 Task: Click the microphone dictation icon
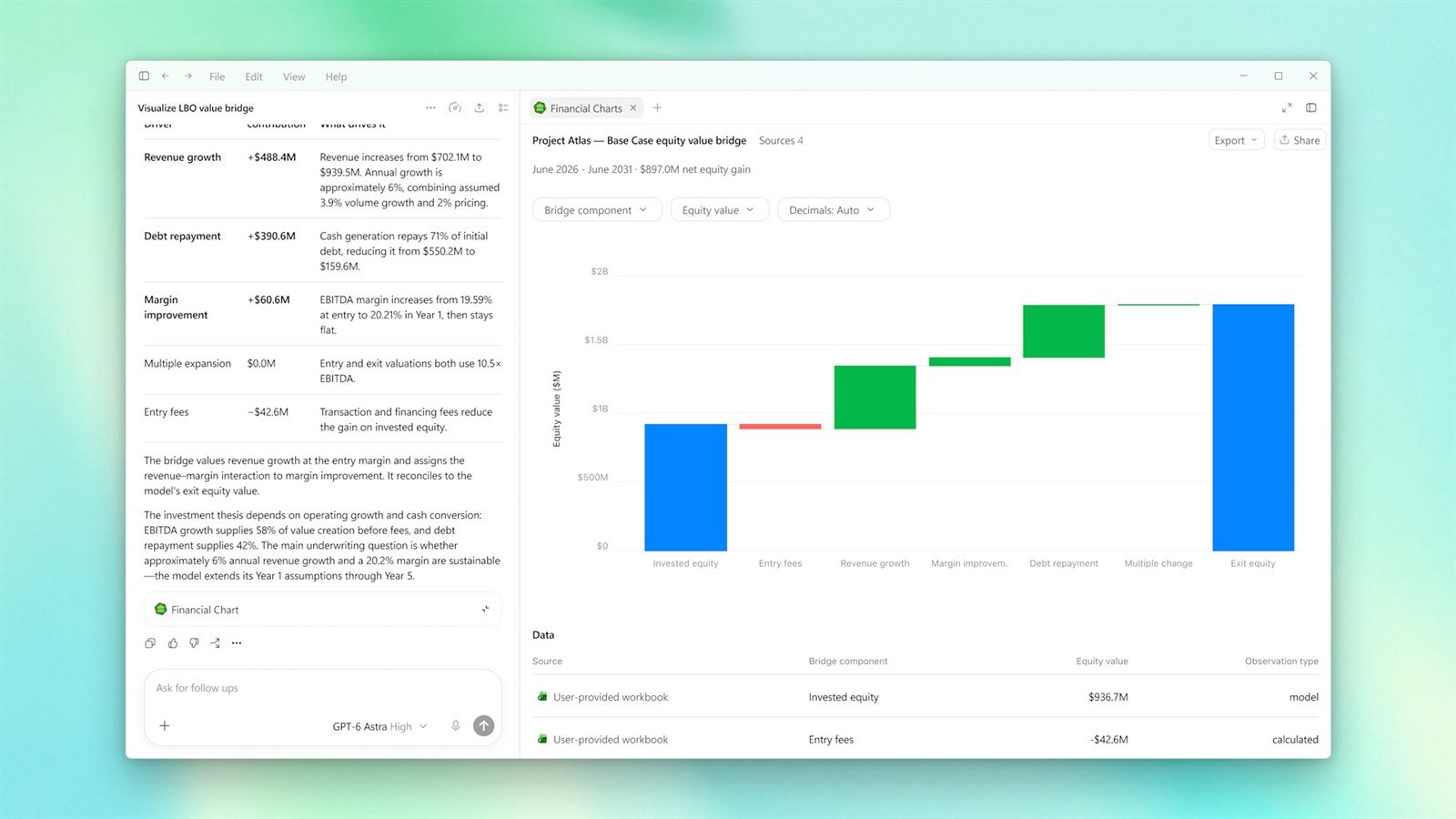[x=456, y=726]
